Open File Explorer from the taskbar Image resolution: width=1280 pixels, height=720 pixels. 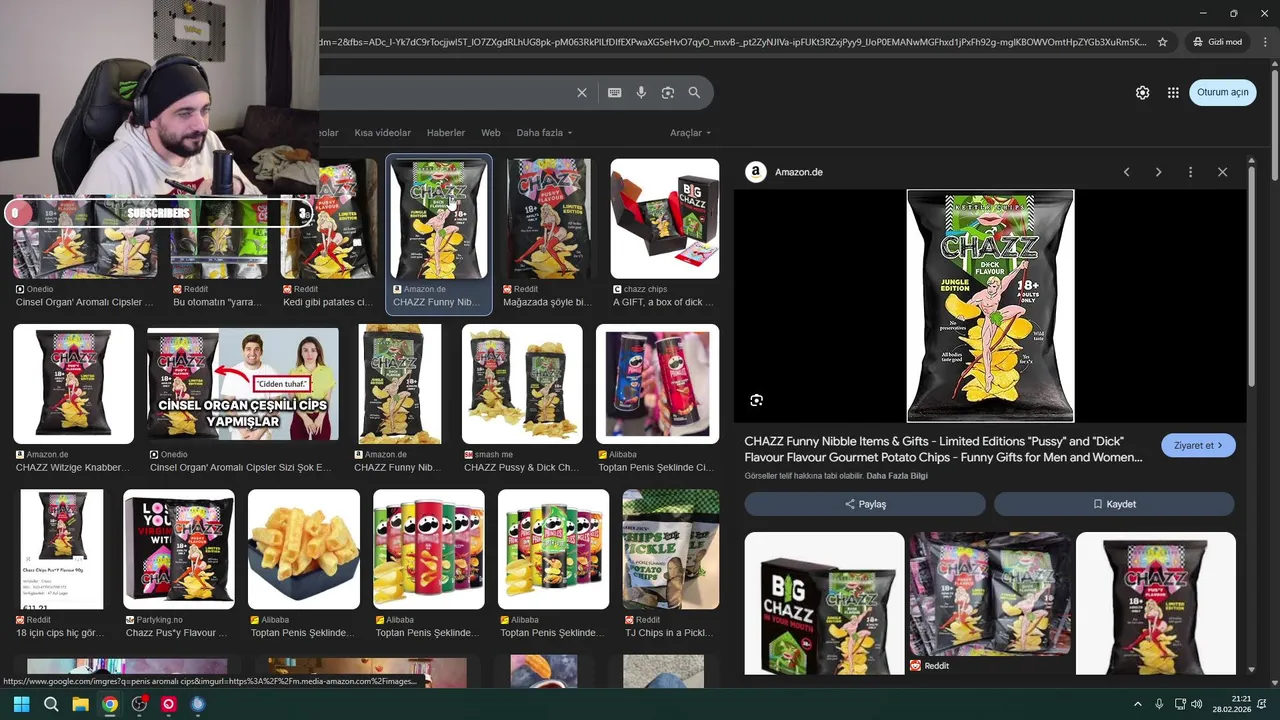click(x=80, y=704)
